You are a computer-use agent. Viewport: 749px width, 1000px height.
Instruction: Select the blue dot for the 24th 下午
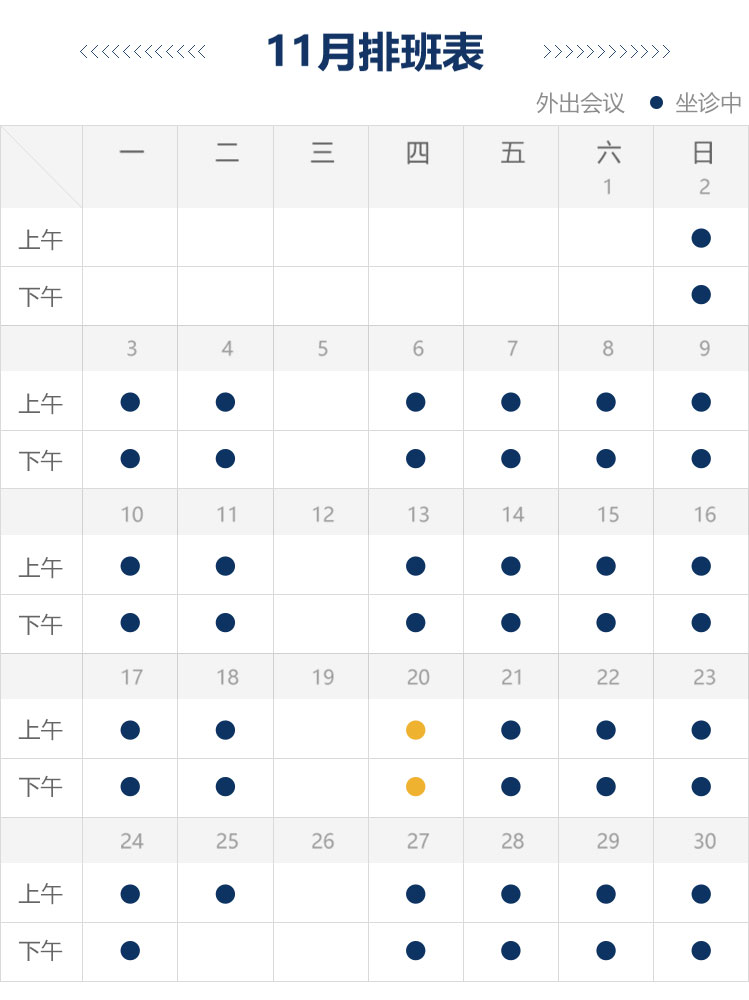click(130, 951)
